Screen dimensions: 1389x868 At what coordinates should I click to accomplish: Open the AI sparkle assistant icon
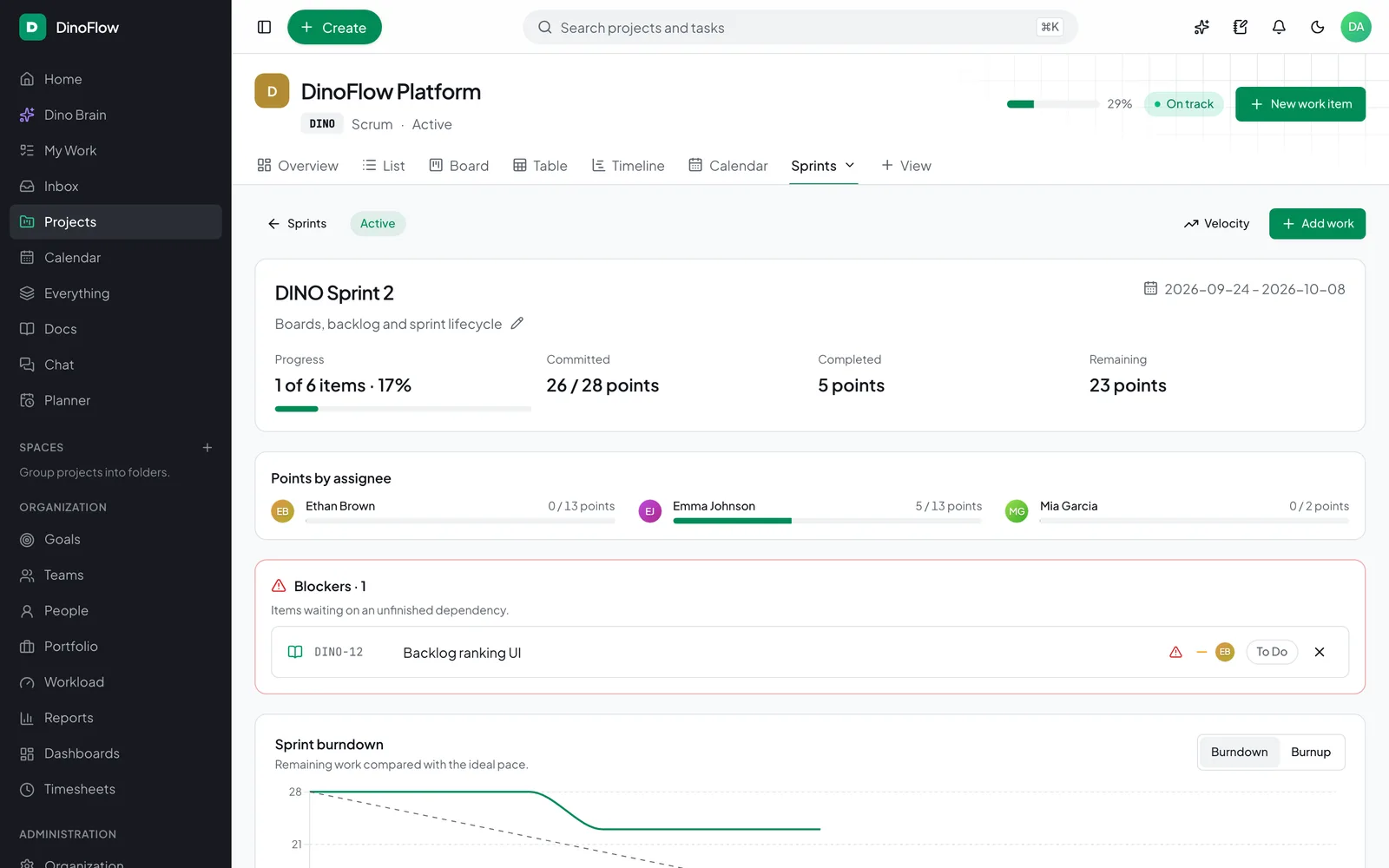pyautogui.click(x=1201, y=27)
